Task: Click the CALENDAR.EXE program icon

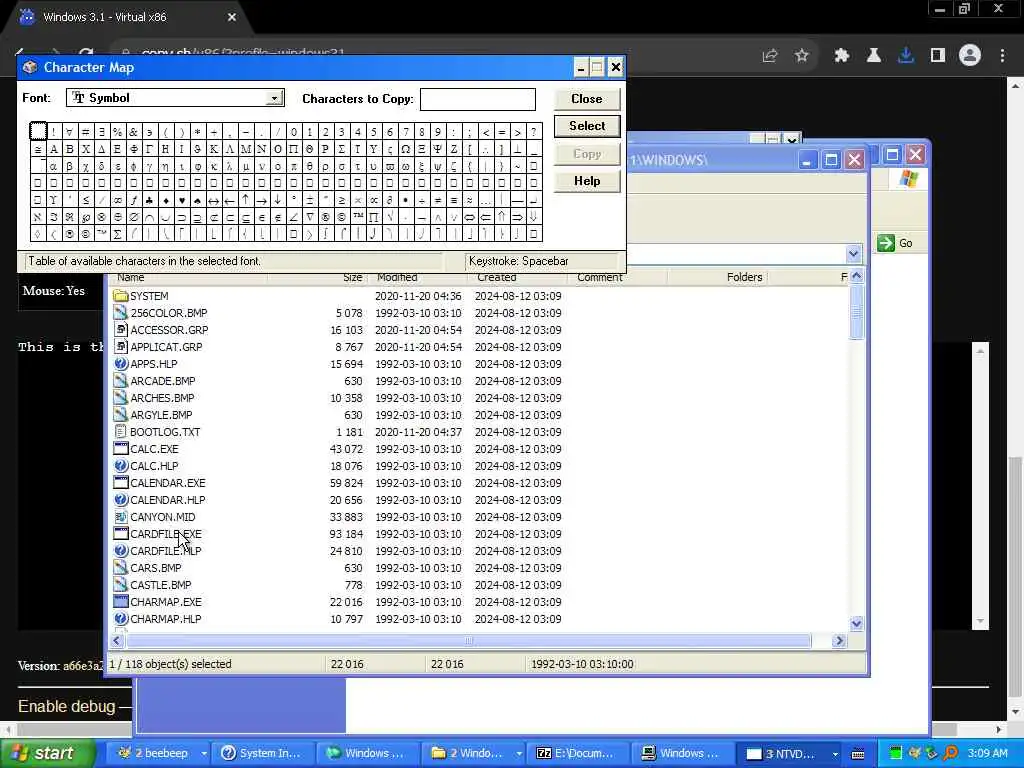Action: pos(120,483)
